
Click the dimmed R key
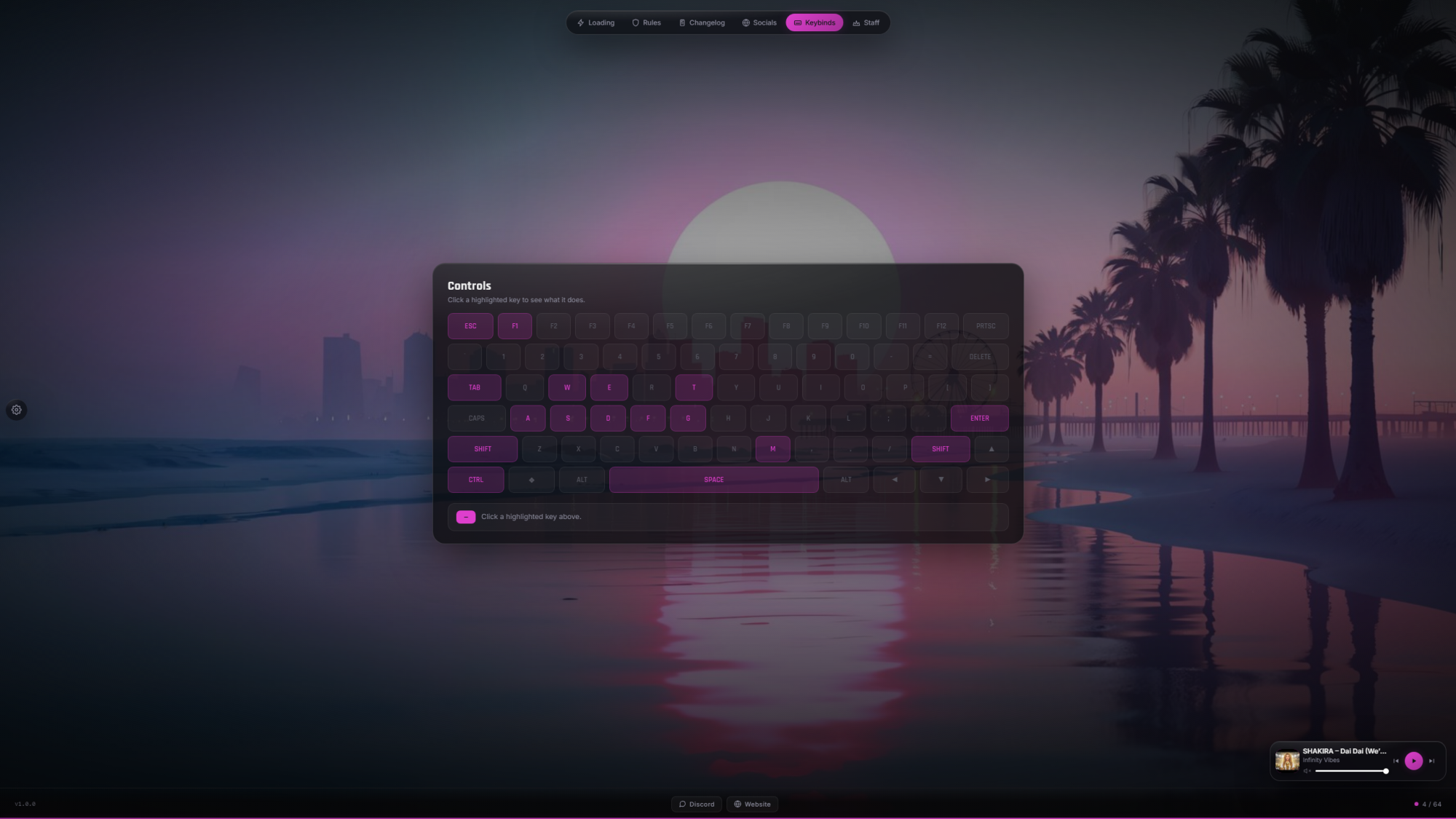652,387
